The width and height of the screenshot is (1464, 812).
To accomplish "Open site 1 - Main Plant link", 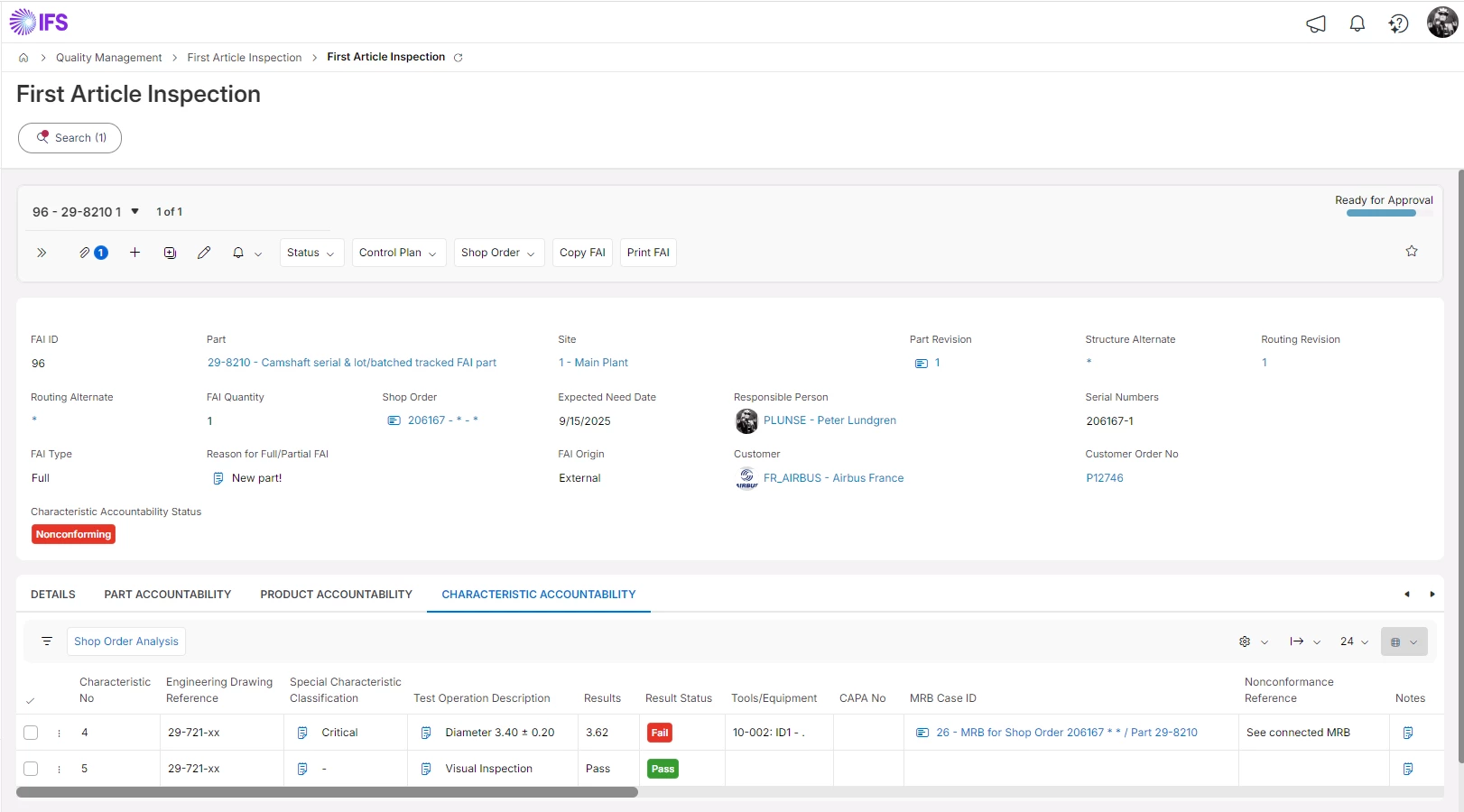I will click(x=593, y=363).
